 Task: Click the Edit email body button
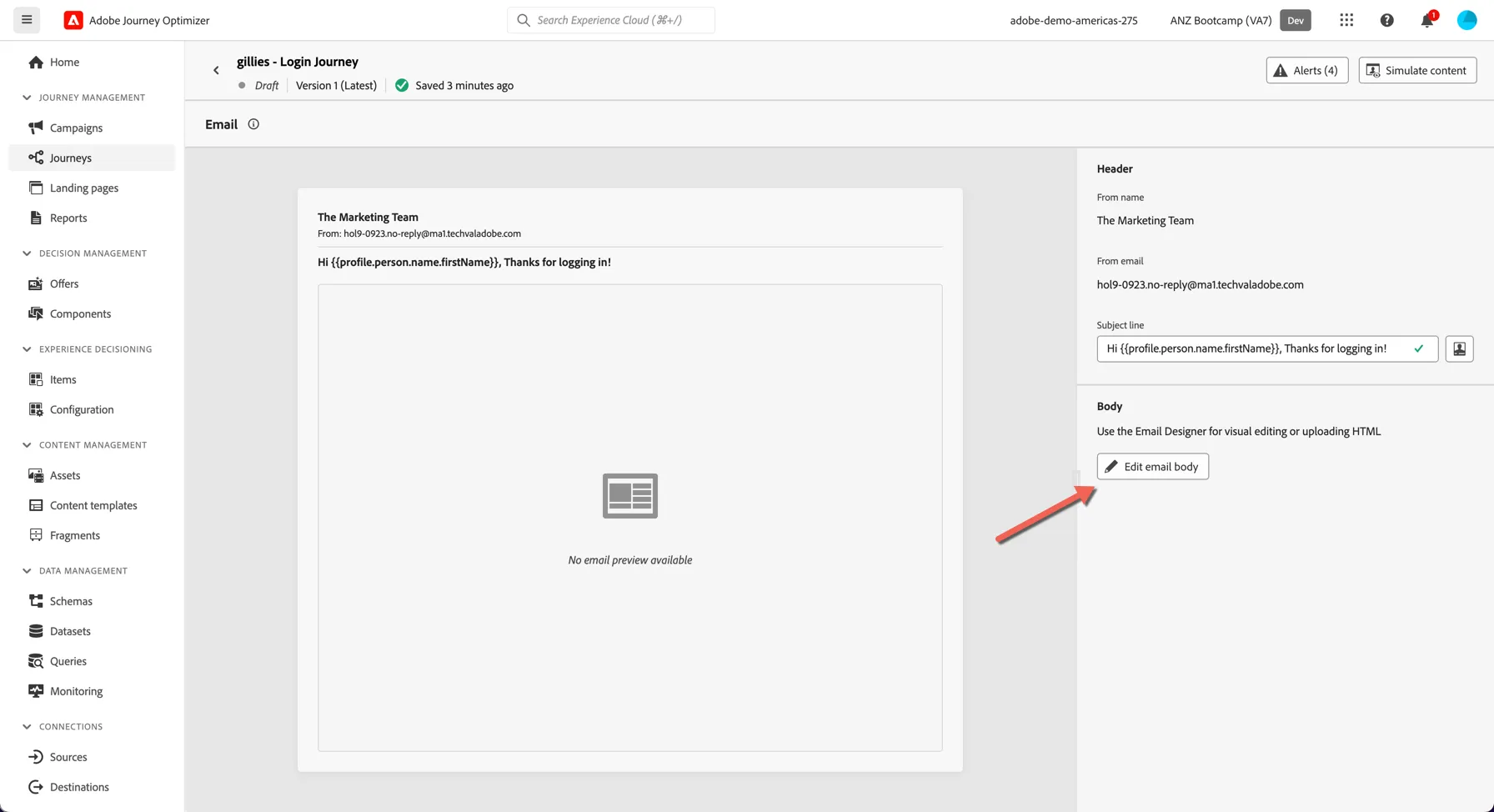pos(1152,466)
